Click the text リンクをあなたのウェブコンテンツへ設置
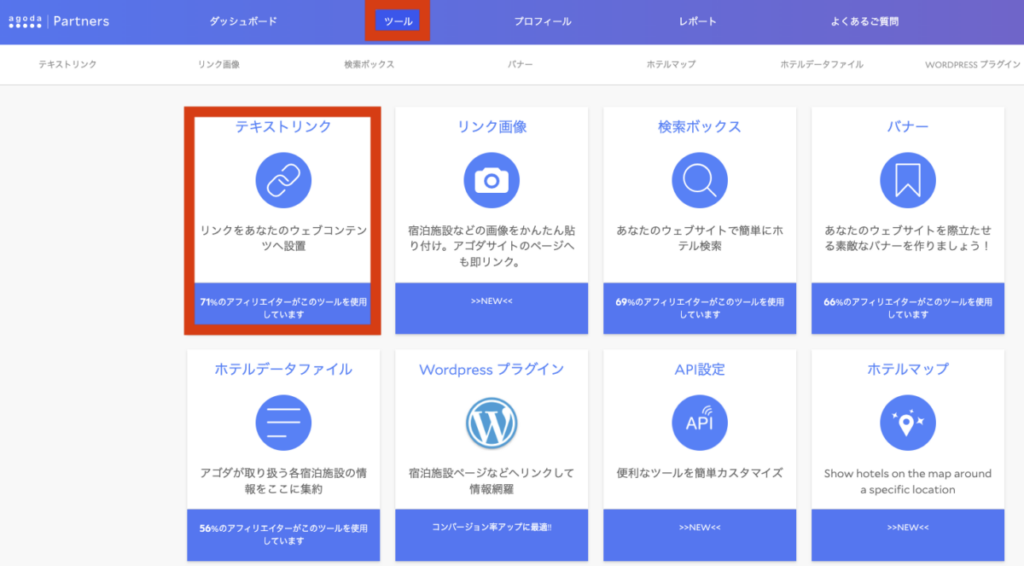Screen dimensions: 1024x566 pos(283,238)
